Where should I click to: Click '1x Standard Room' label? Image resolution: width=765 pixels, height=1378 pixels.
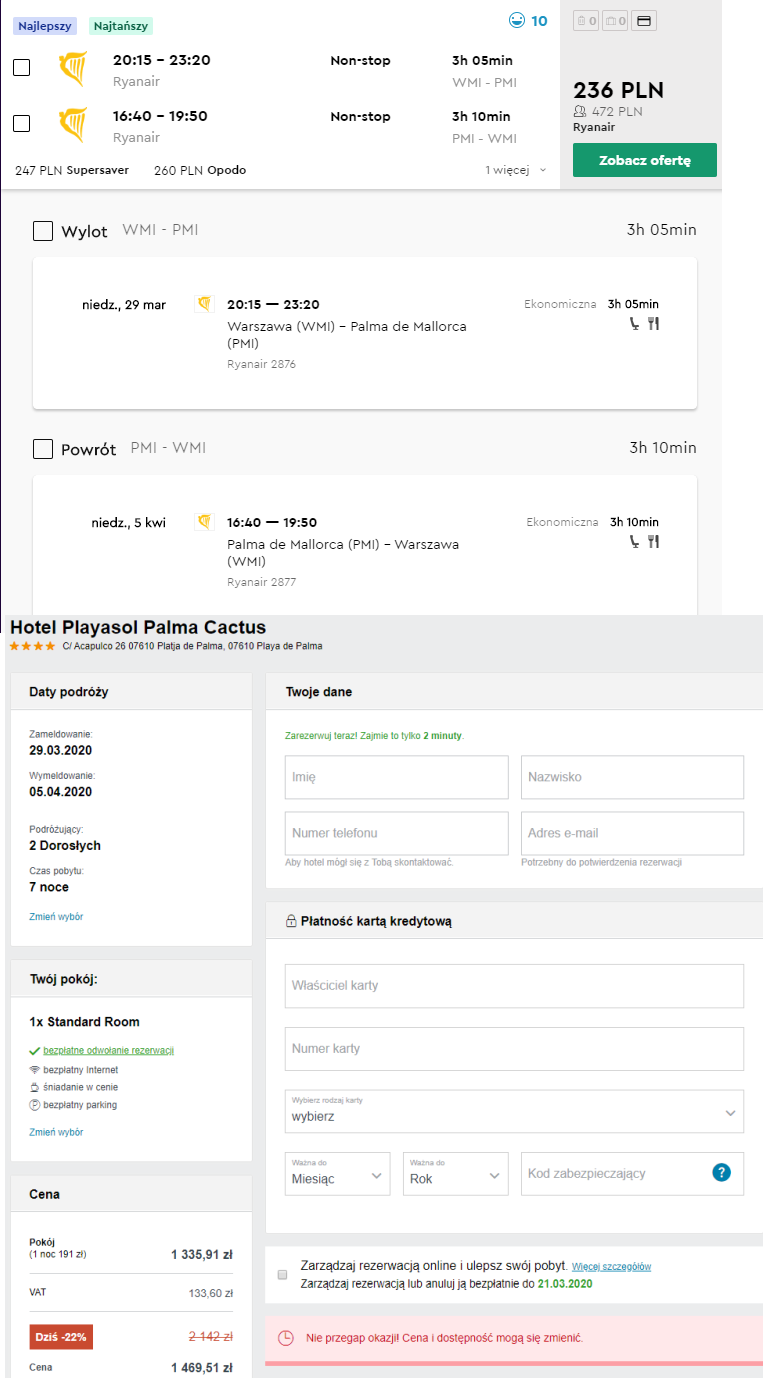pos(85,1022)
